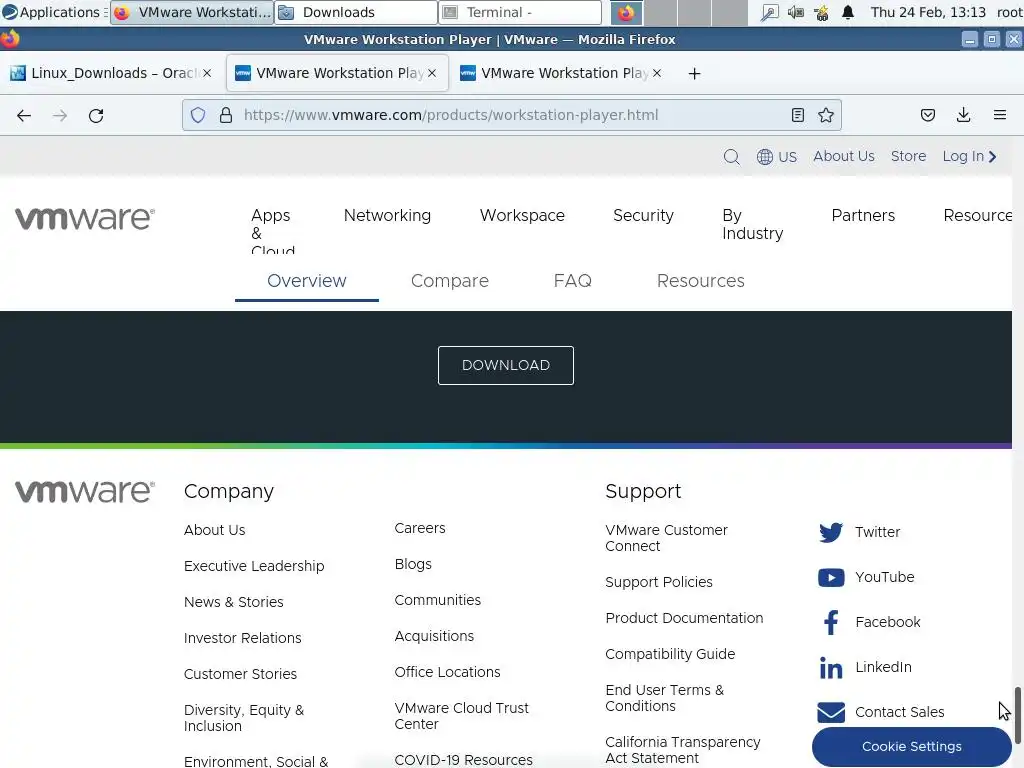Image resolution: width=1024 pixels, height=768 pixels.
Task: Open Customer Stories footer link
Action: pyautogui.click(x=240, y=674)
